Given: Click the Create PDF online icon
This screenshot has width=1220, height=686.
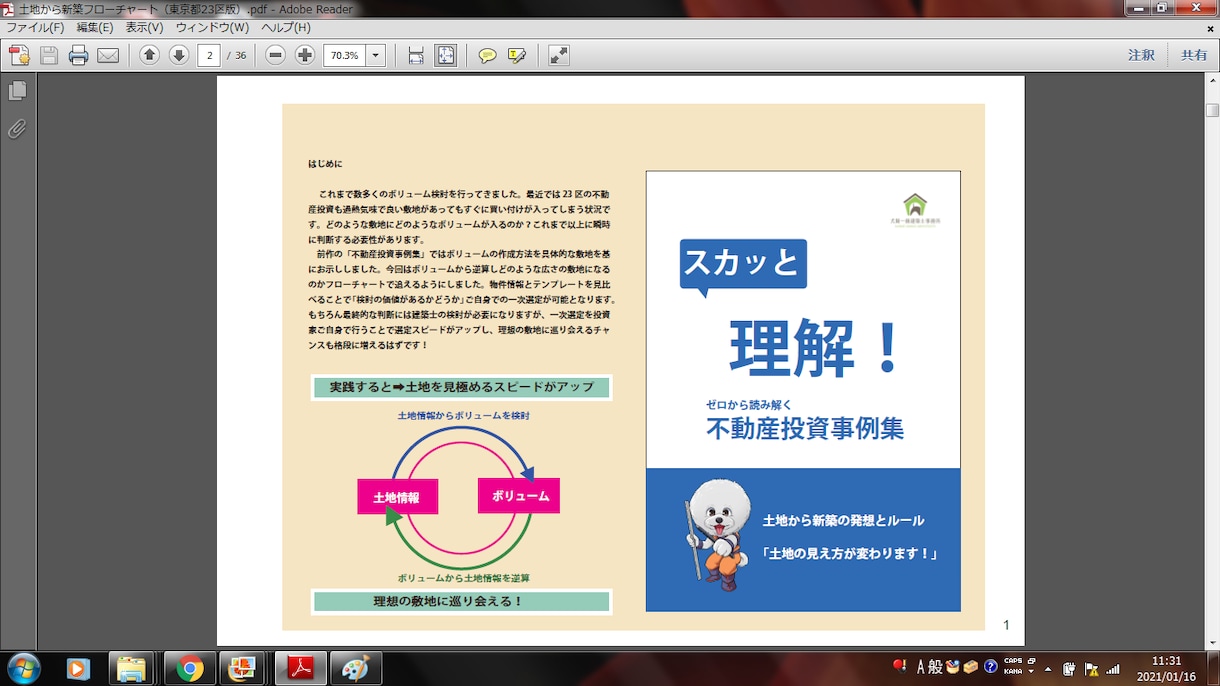Looking at the screenshot, I should [18, 56].
